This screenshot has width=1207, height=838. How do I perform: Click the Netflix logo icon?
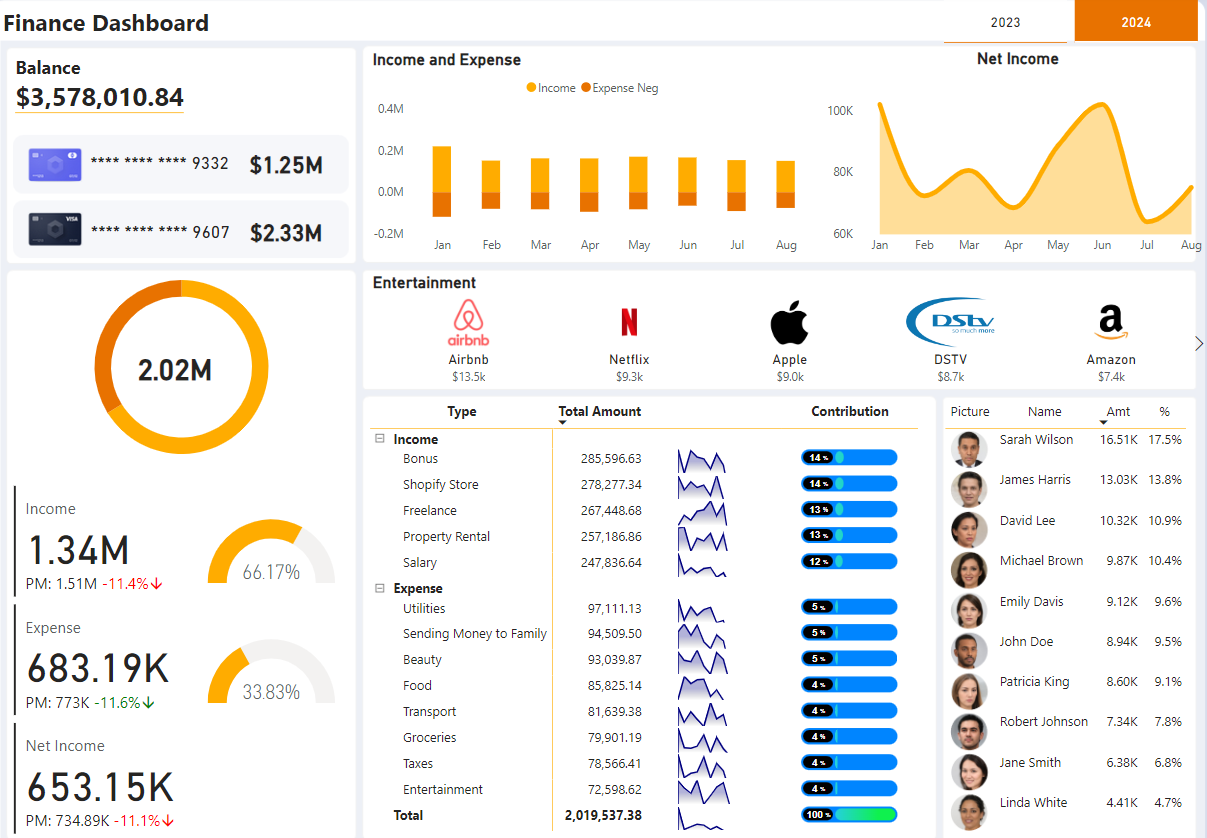click(629, 322)
